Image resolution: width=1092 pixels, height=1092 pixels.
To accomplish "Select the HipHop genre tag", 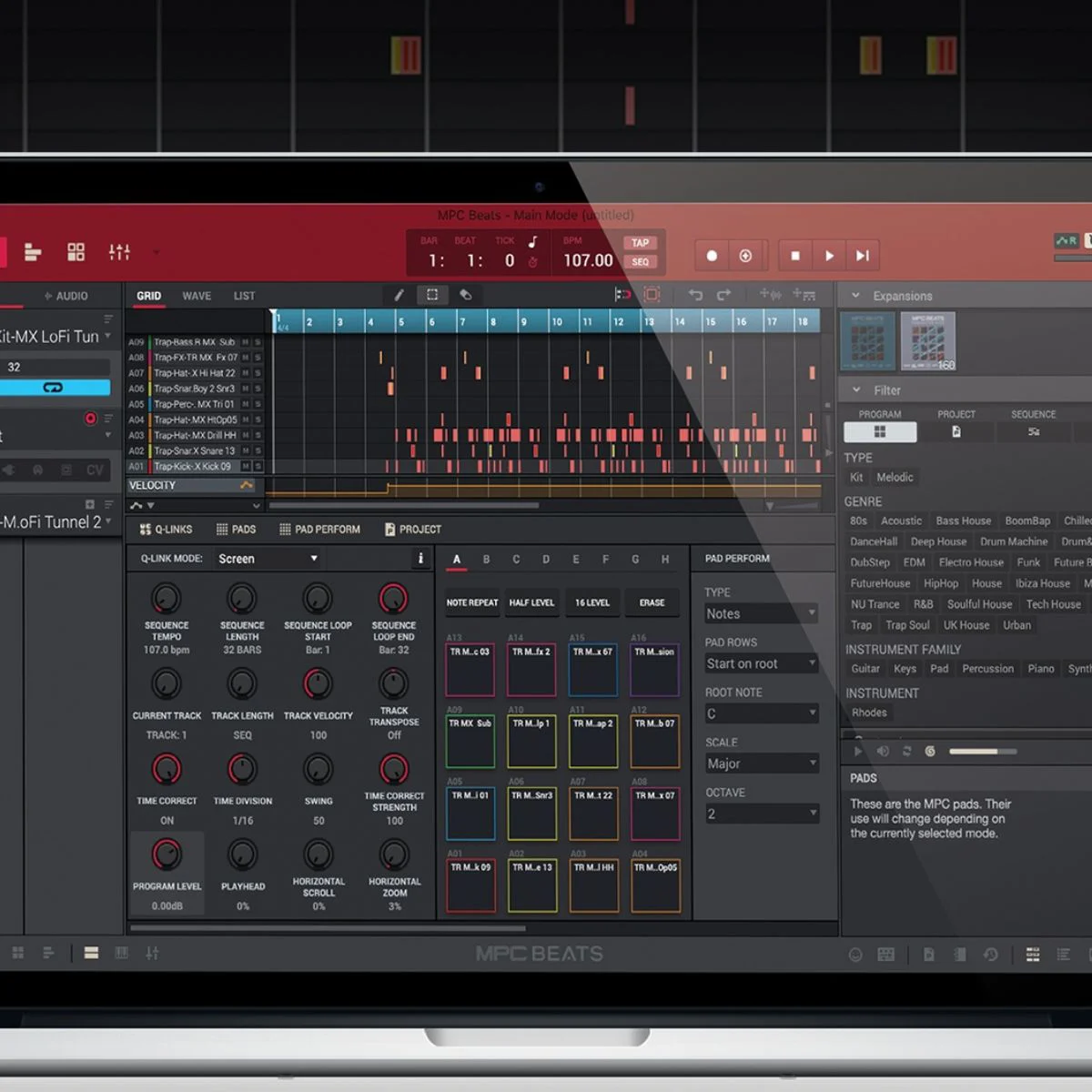I will tap(940, 583).
